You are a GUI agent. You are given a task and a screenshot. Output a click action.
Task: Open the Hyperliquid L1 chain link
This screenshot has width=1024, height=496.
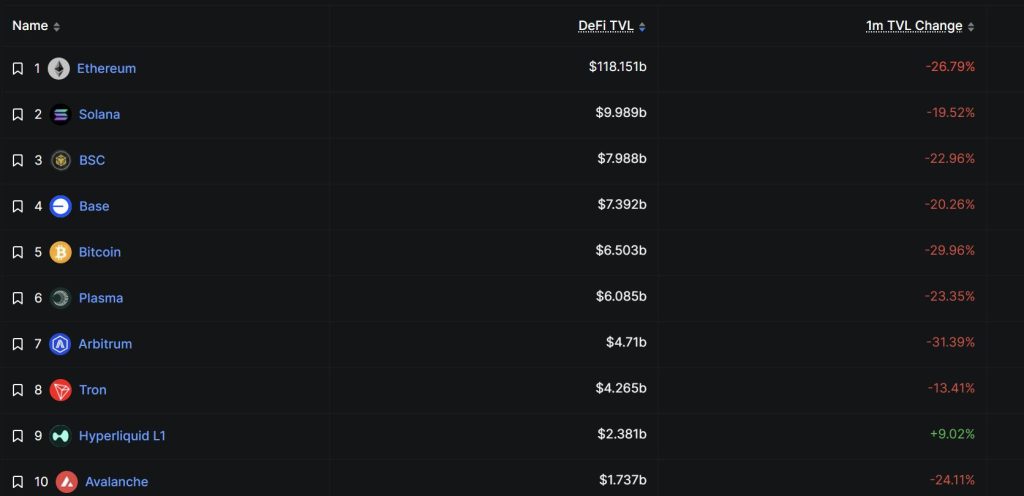122,436
